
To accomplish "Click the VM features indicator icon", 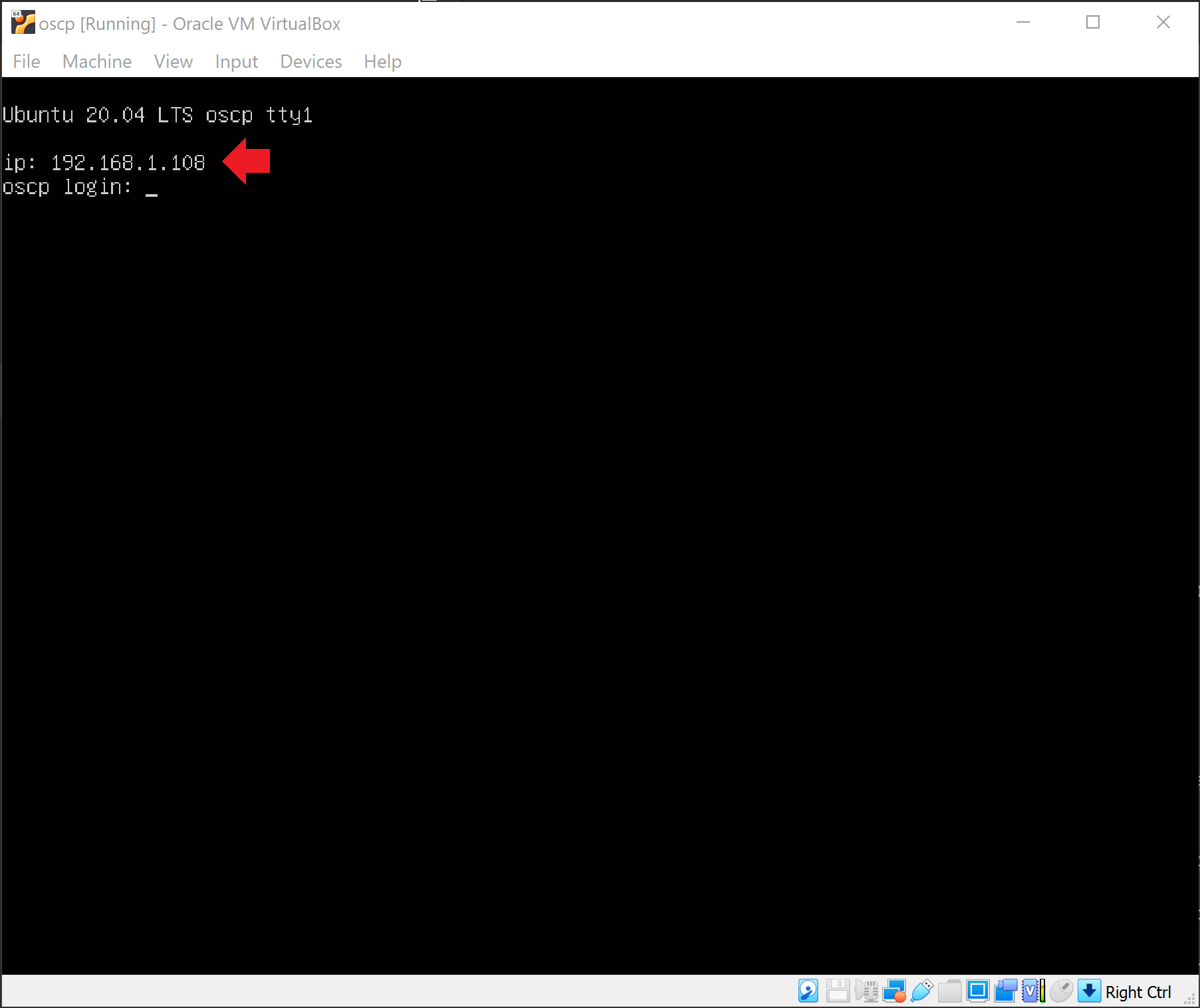I will pos(1030,991).
